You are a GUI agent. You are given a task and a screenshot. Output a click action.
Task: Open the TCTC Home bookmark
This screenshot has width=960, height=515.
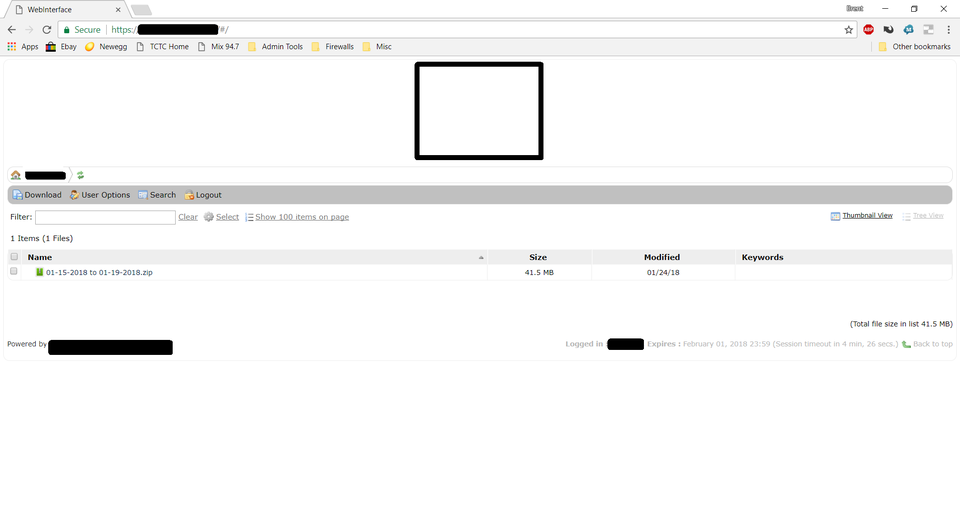point(162,47)
